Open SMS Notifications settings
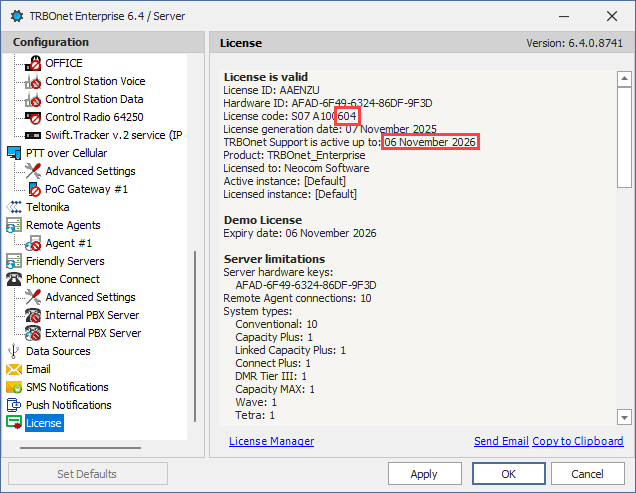636x493 pixels. click(67, 387)
